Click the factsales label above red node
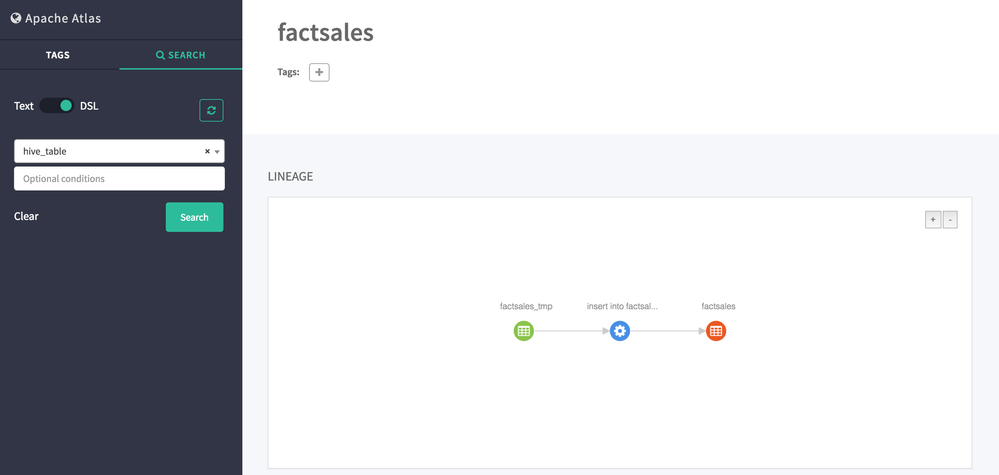The width and height of the screenshot is (999, 475). point(718,306)
